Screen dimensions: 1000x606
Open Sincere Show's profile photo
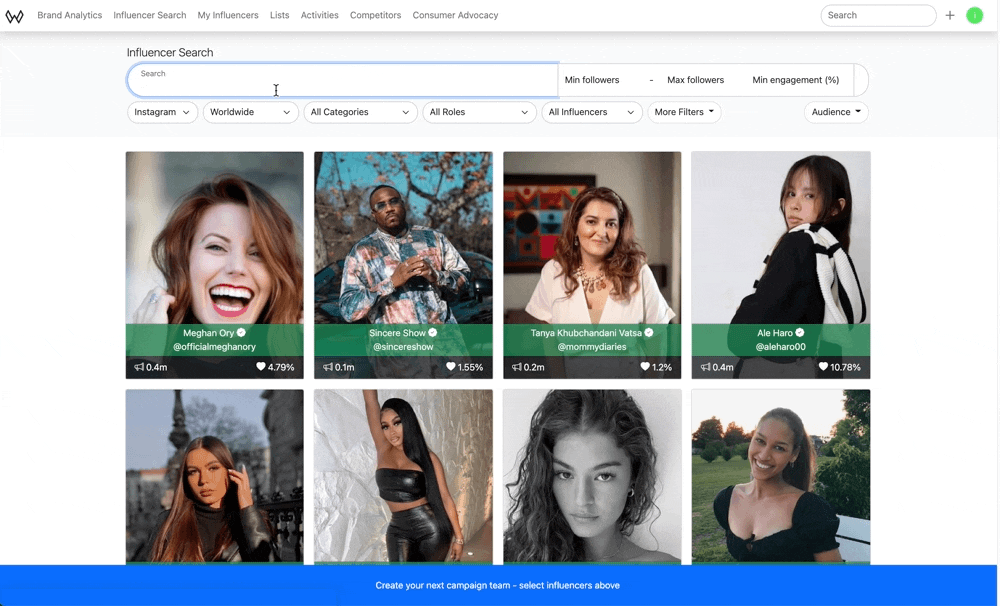tap(403, 237)
